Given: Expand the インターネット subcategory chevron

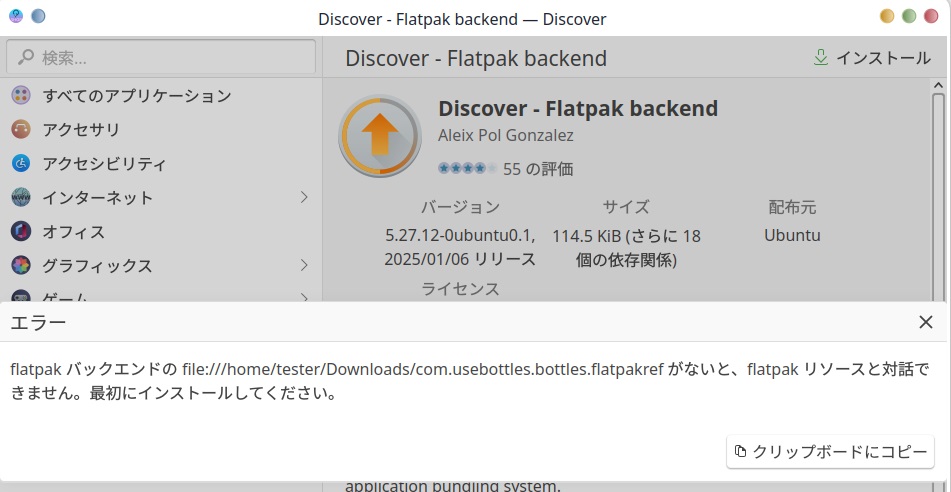Looking at the screenshot, I should [x=304, y=198].
